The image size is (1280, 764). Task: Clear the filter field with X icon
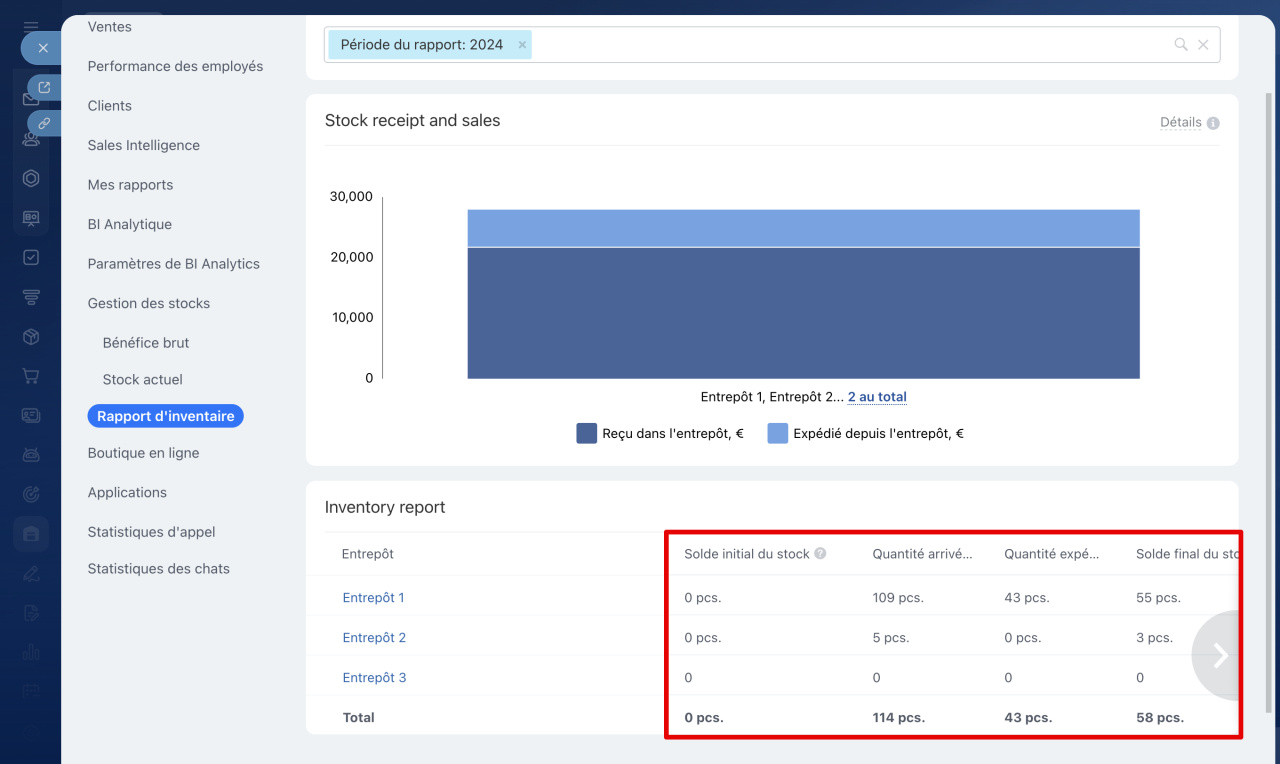click(x=1203, y=45)
